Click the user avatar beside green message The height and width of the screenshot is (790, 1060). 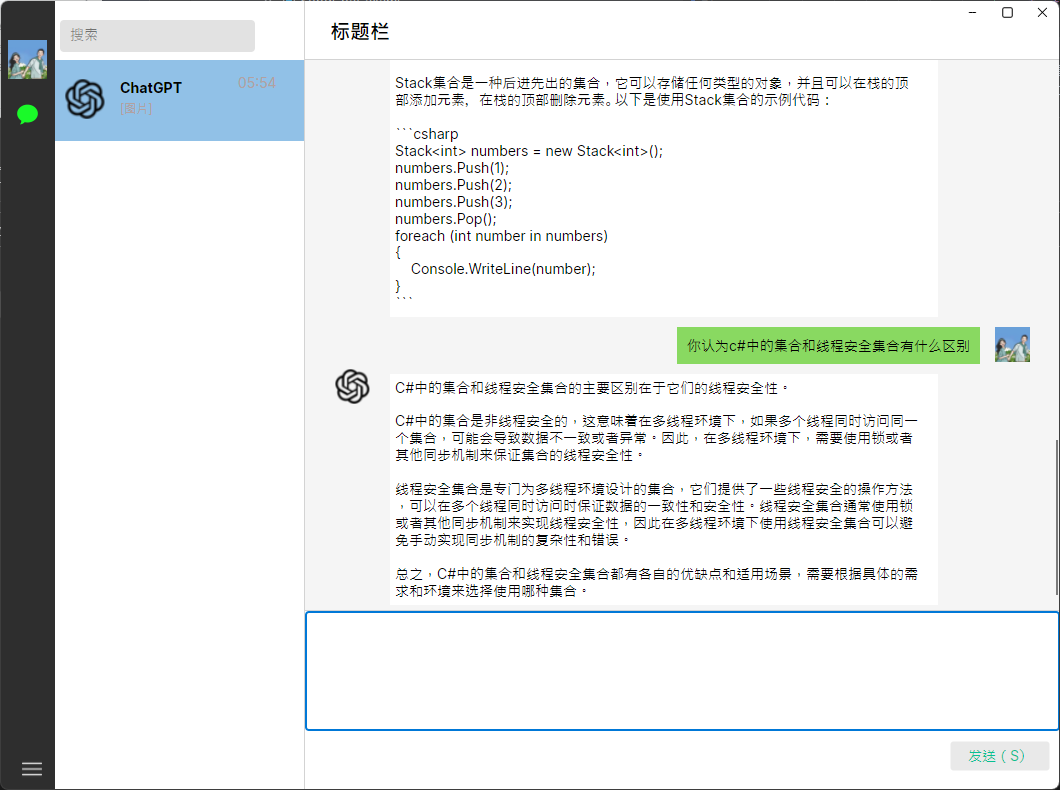click(x=1012, y=345)
